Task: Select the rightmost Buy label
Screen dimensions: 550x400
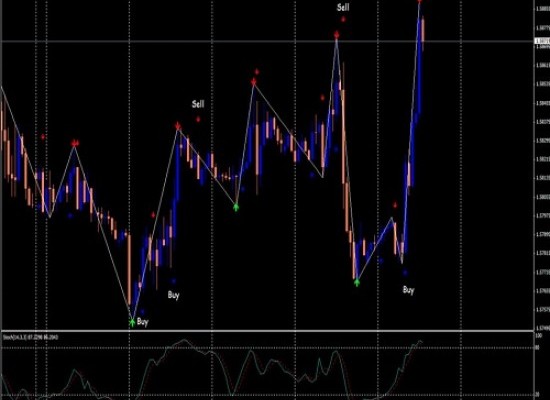Action: click(408, 290)
